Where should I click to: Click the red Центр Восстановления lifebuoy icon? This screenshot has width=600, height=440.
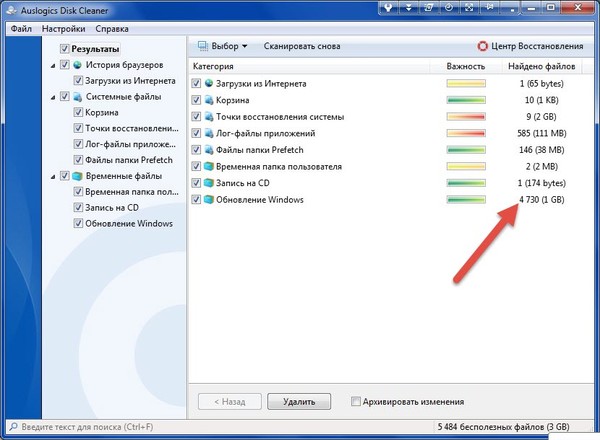point(483,46)
